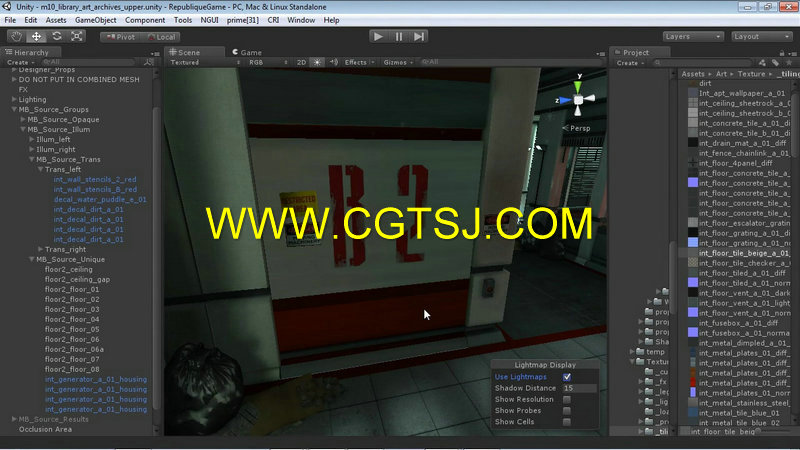Open the RGB render mode dropdown
This screenshot has width=800, height=450.
point(268,62)
